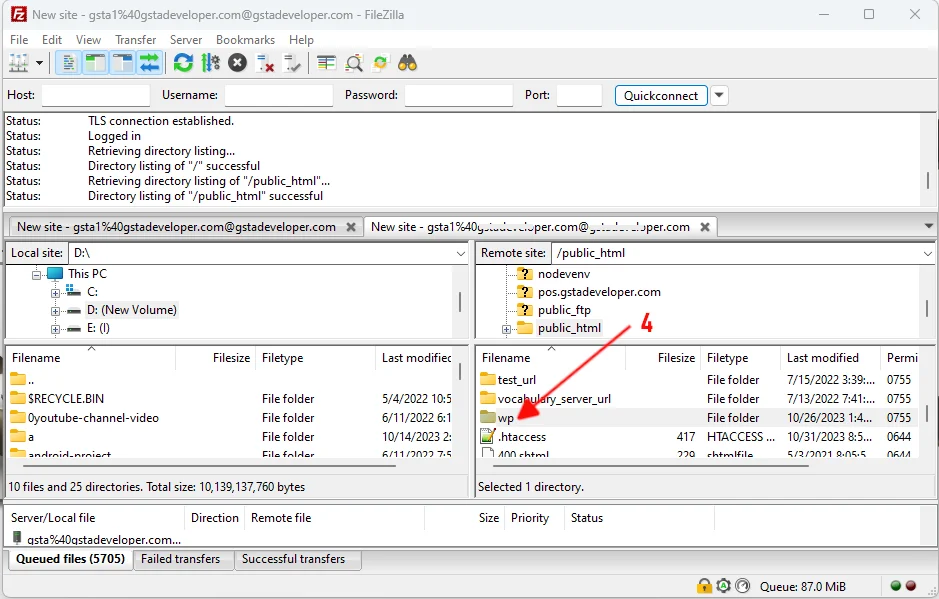The height and width of the screenshot is (599, 939).
Task: Open the directory listing filters icon
Action: click(x=326, y=63)
